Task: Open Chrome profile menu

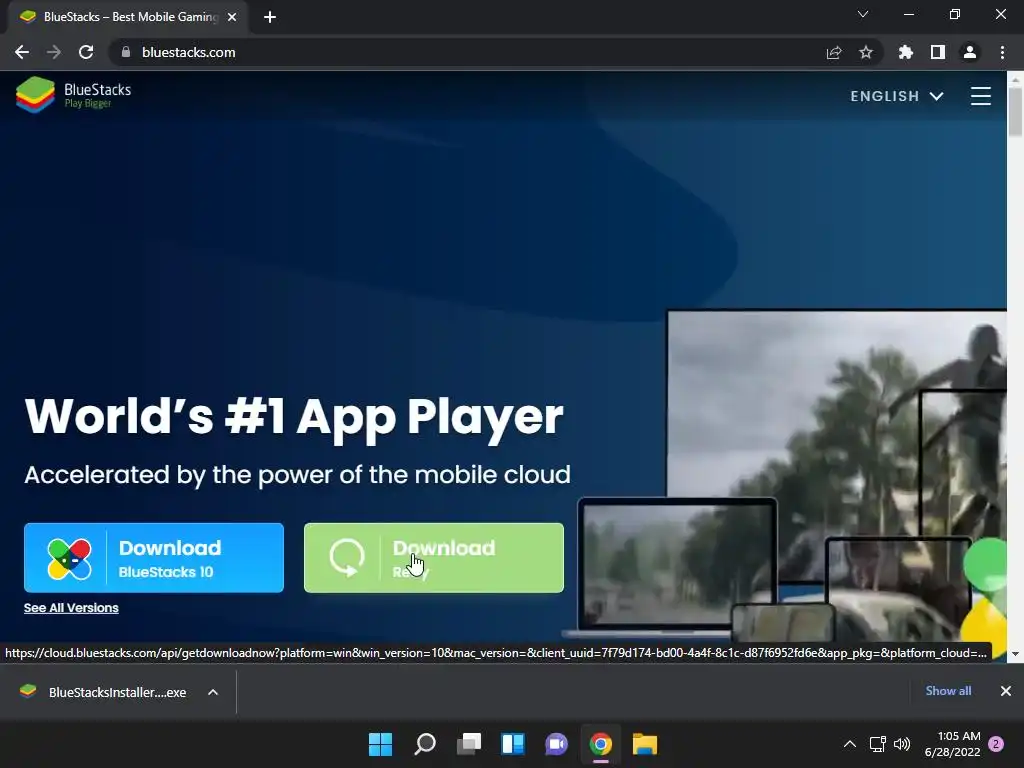Action: tap(970, 52)
